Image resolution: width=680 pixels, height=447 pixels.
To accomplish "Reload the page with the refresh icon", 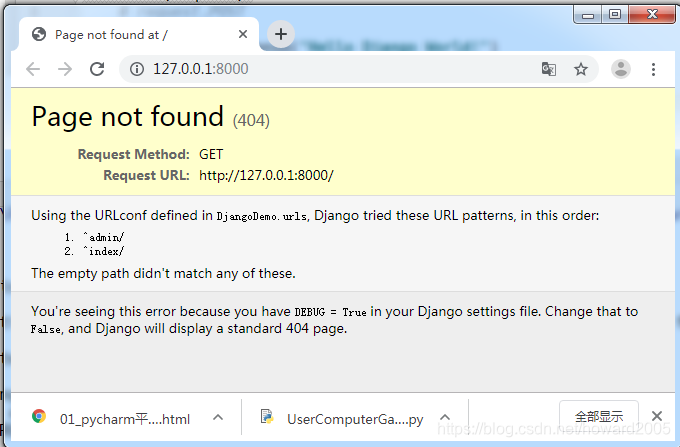I will [97, 69].
